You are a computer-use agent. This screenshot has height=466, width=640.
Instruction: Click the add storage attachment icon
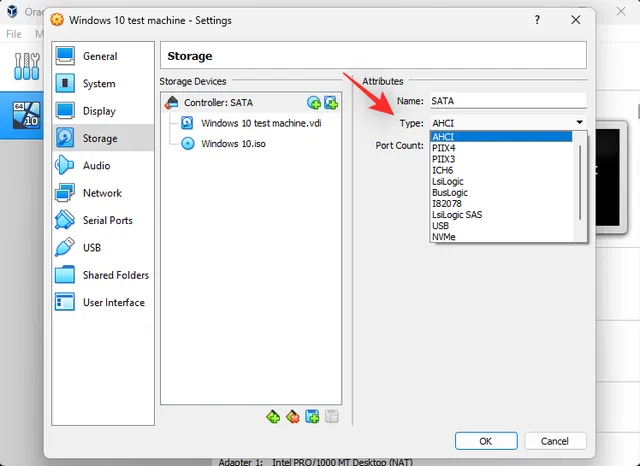tap(312, 417)
